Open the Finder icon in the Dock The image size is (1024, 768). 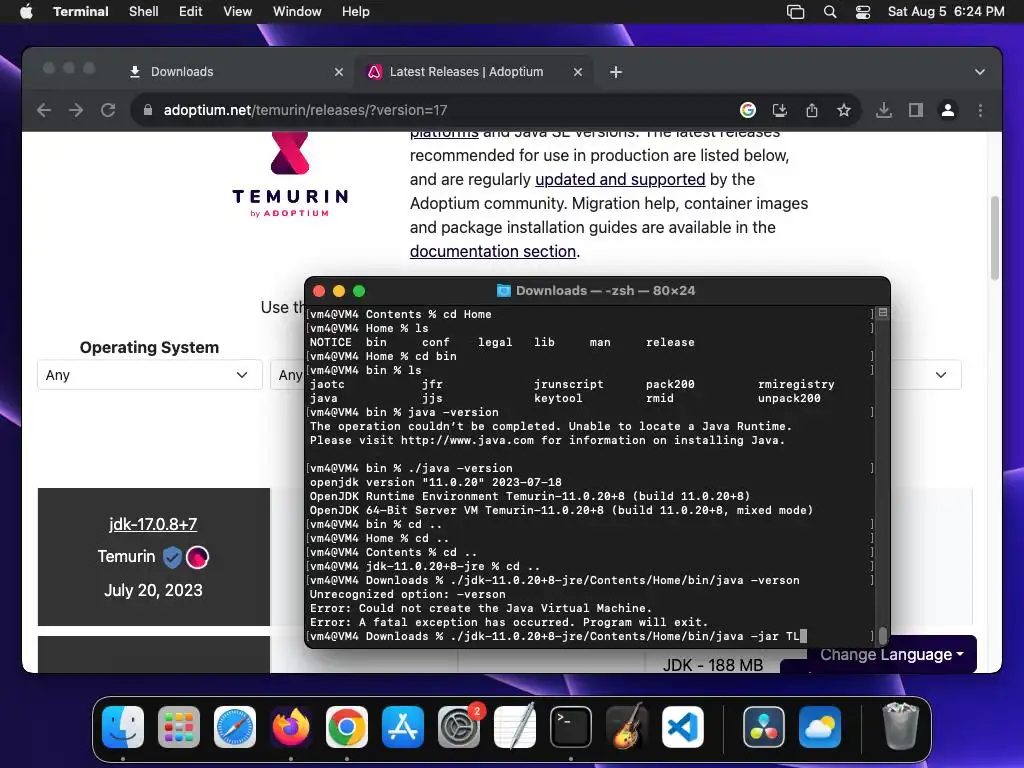(x=123, y=727)
